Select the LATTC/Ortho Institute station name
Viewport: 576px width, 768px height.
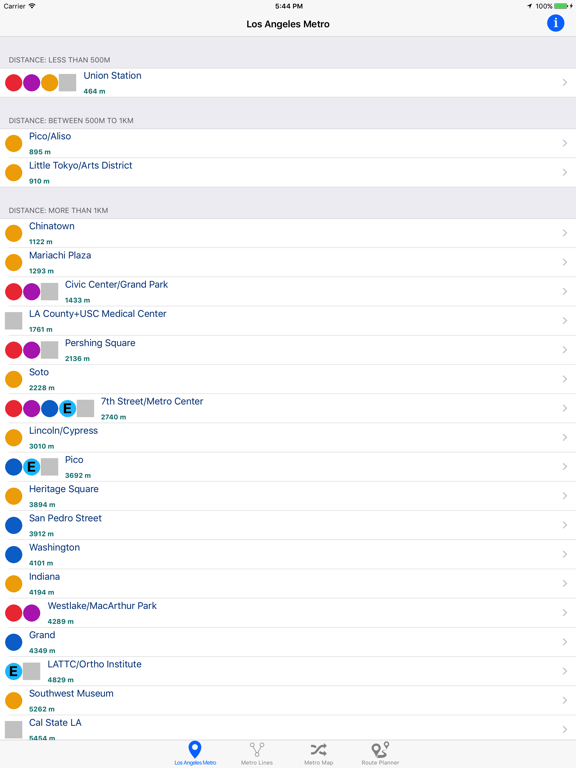point(95,664)
